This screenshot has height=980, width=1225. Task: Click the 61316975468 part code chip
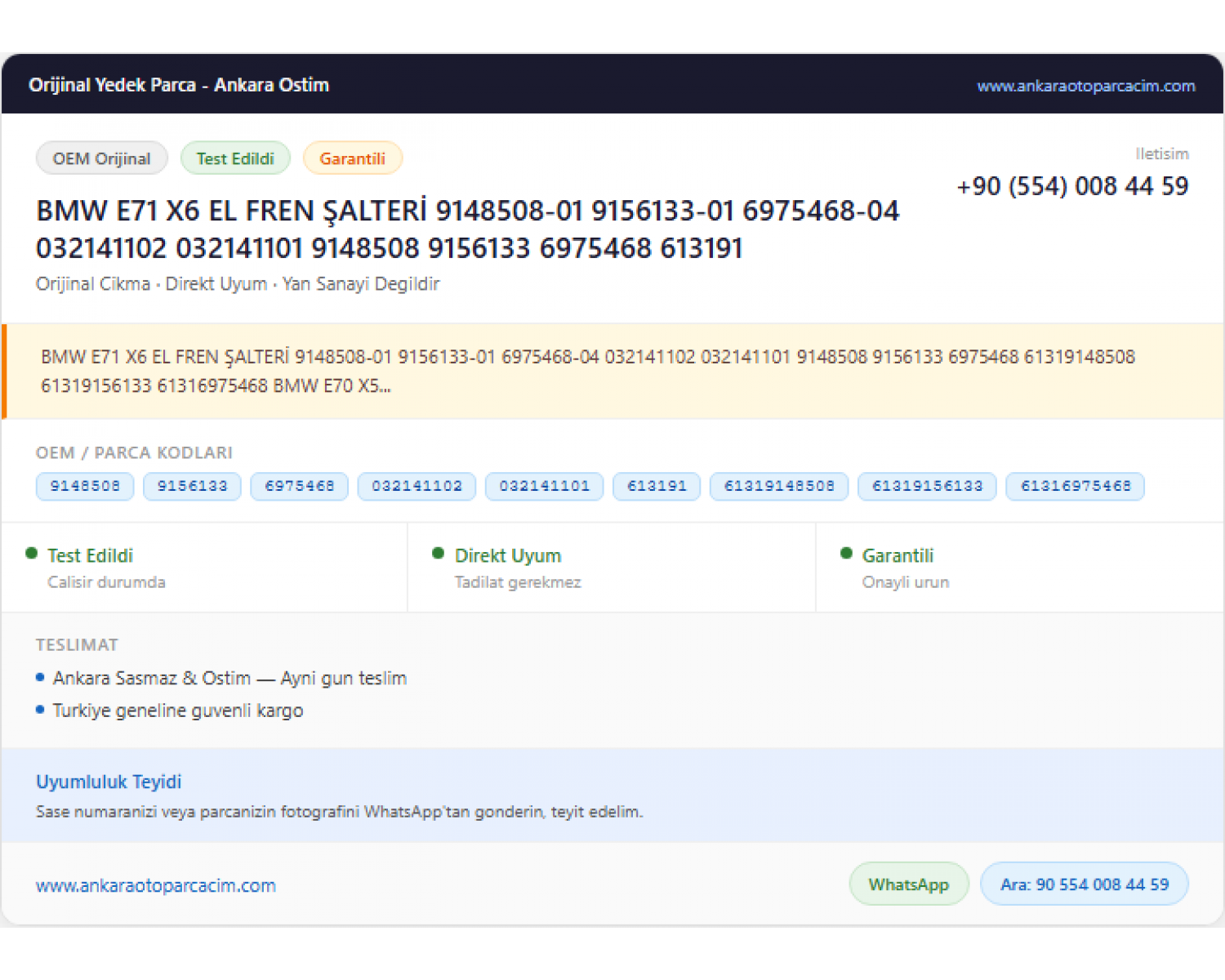pos(1076,486)
